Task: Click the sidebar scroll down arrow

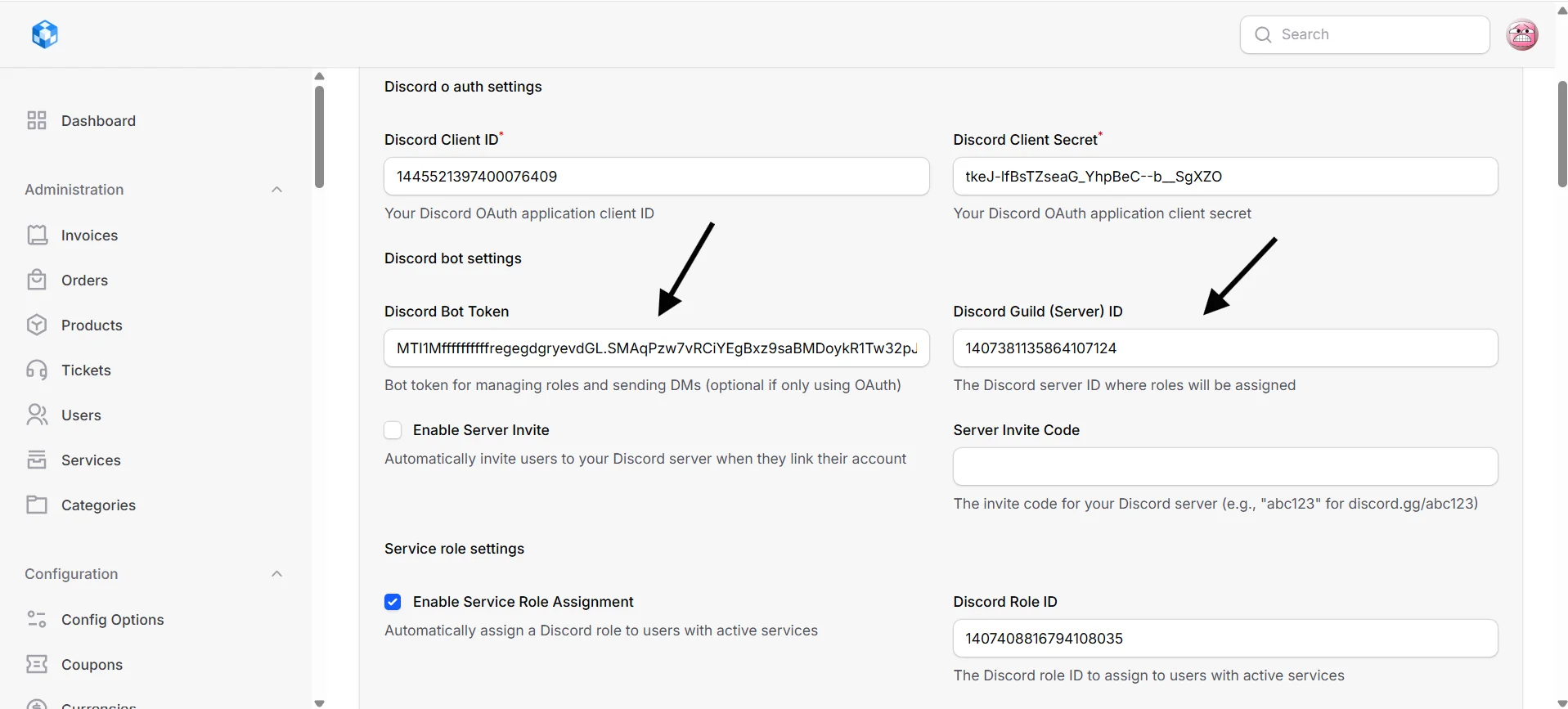Action: [319, 703]
